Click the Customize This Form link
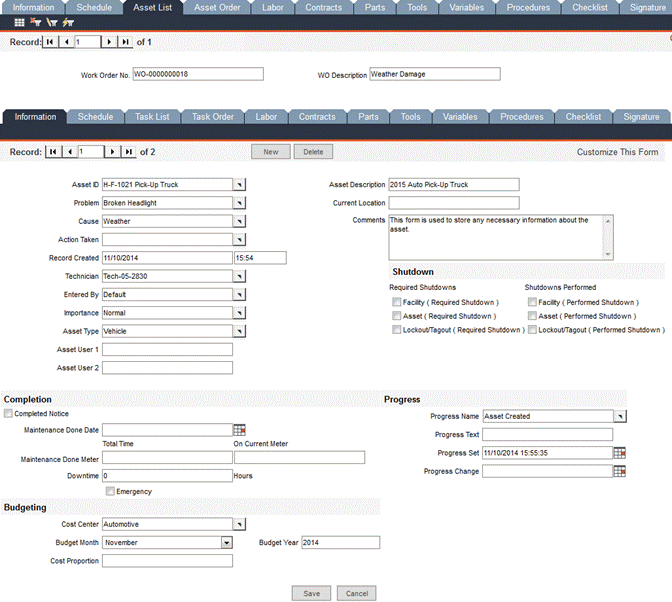 click(617, 152)
